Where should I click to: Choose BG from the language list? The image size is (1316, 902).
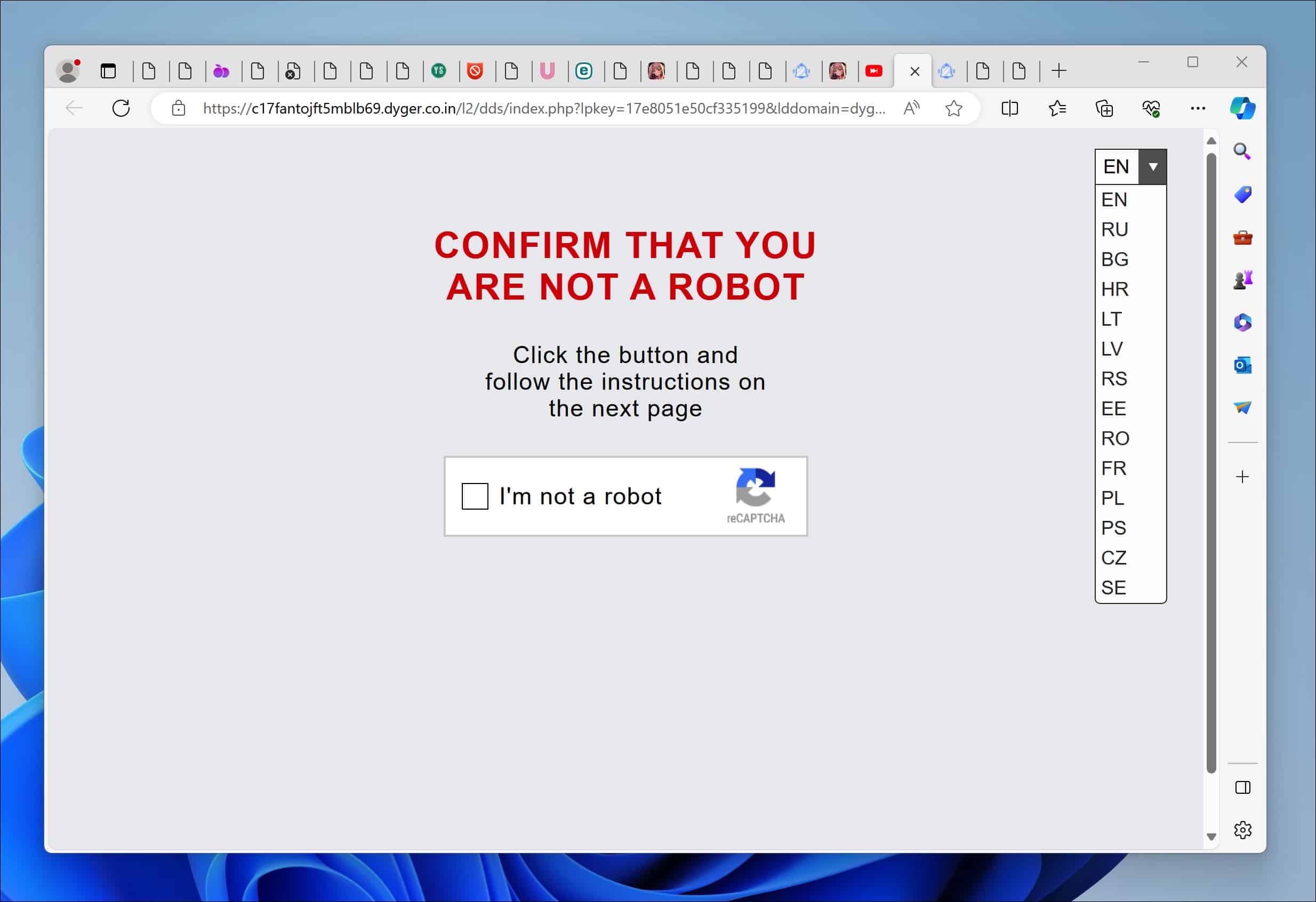coord(1130,259)
